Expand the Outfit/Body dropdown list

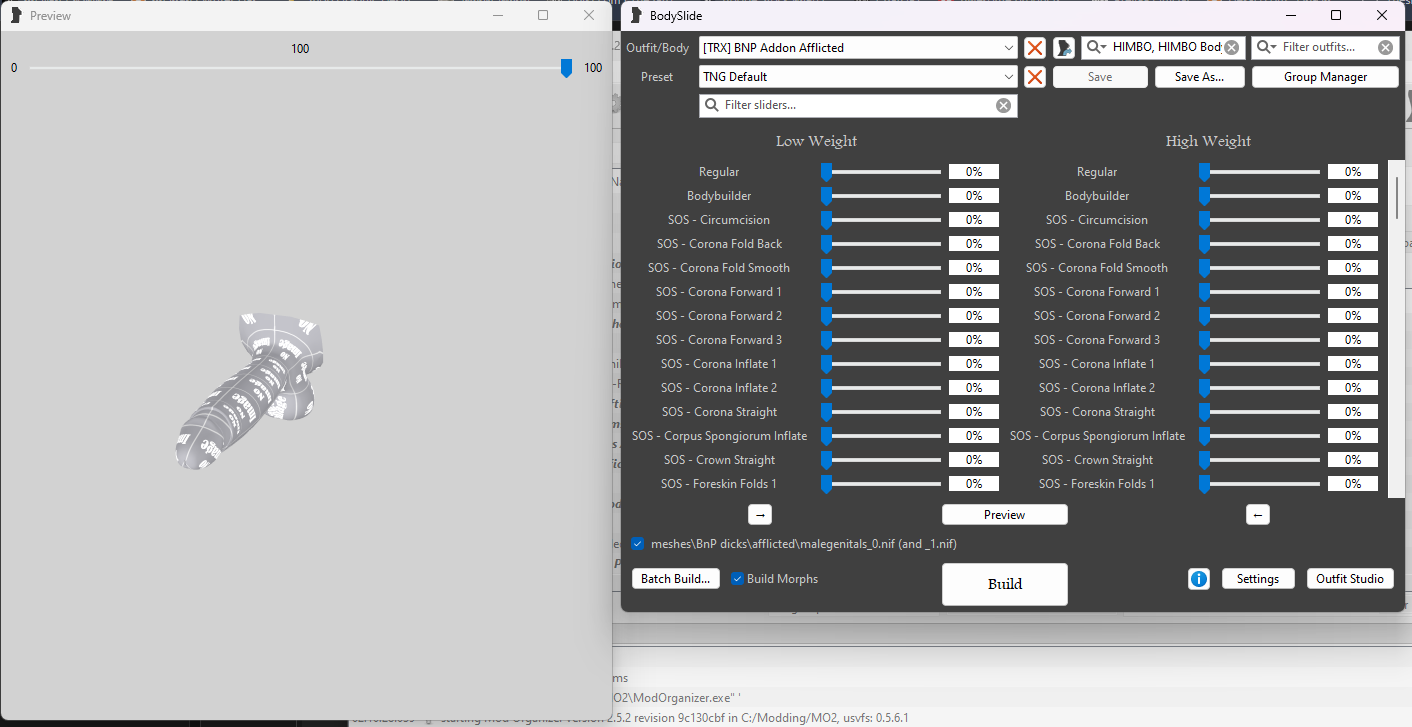pyautogui.click(x=1008, y=48)
